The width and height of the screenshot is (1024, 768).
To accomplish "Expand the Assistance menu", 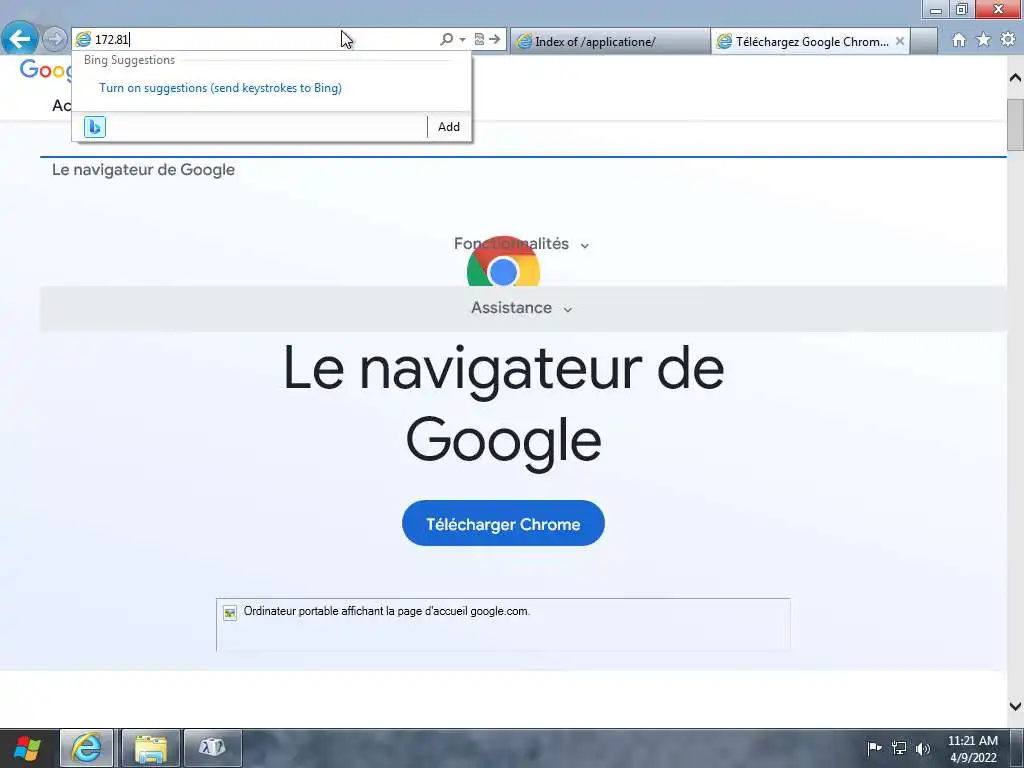I will click(521, 308).
